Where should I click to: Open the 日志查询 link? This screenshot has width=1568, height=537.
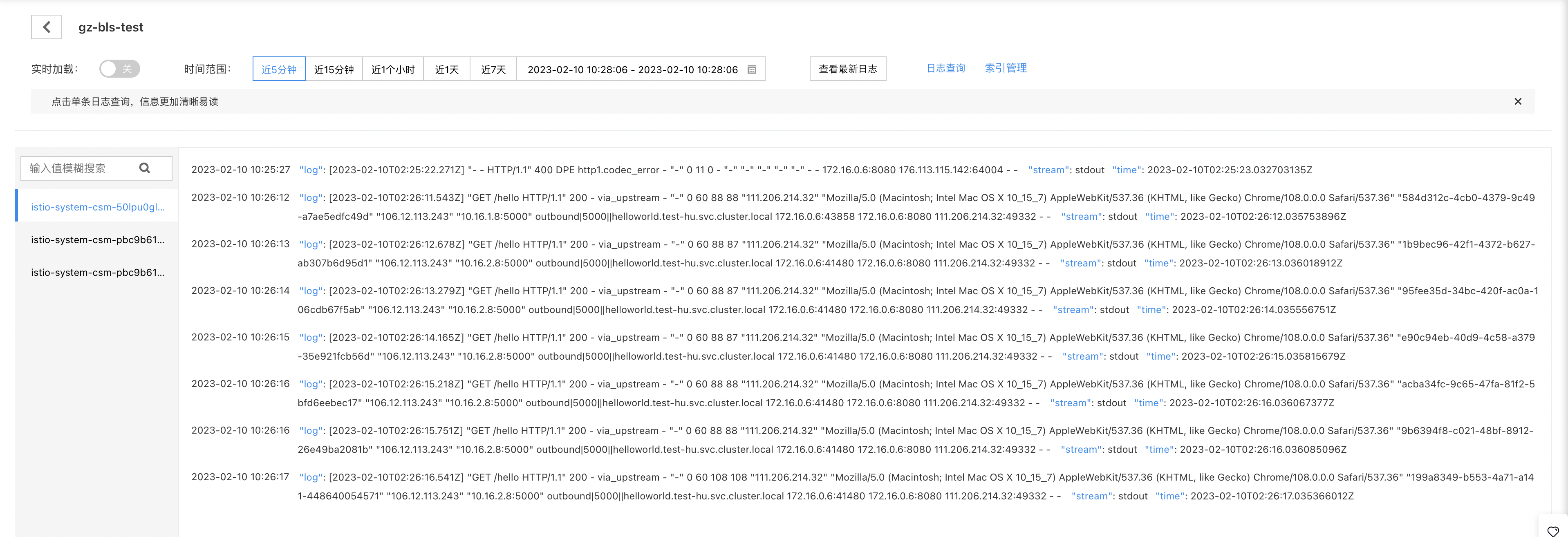(x=945, y=68)
